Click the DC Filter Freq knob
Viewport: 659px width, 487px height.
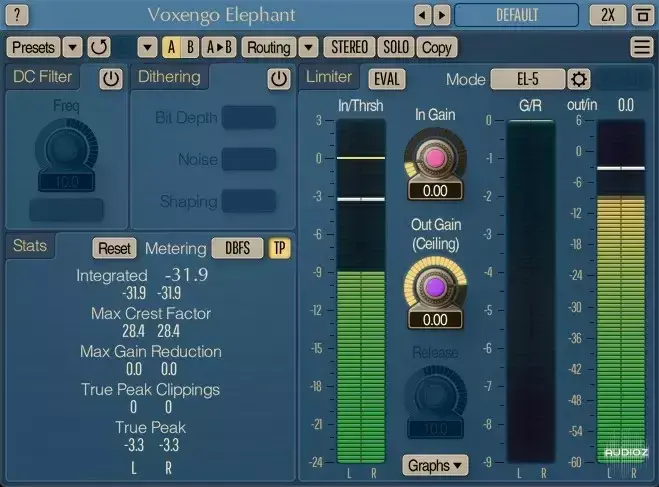(x=66, y=147)
